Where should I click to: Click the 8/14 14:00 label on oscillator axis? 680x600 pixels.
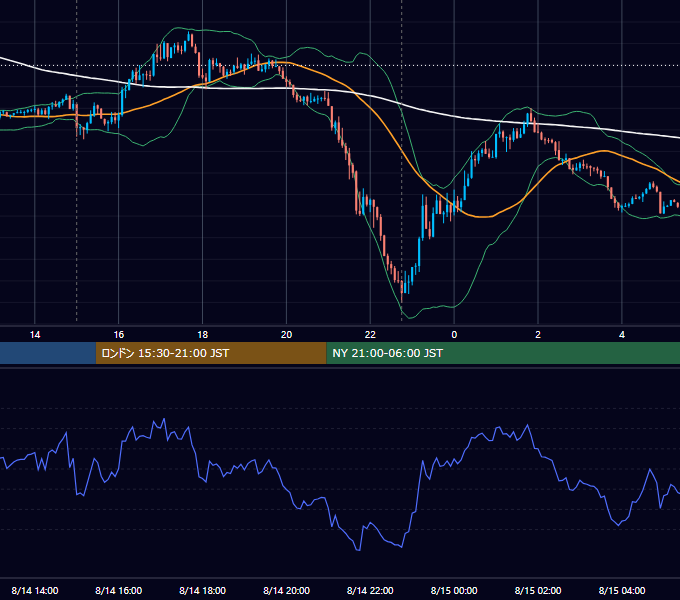(35, 590)
